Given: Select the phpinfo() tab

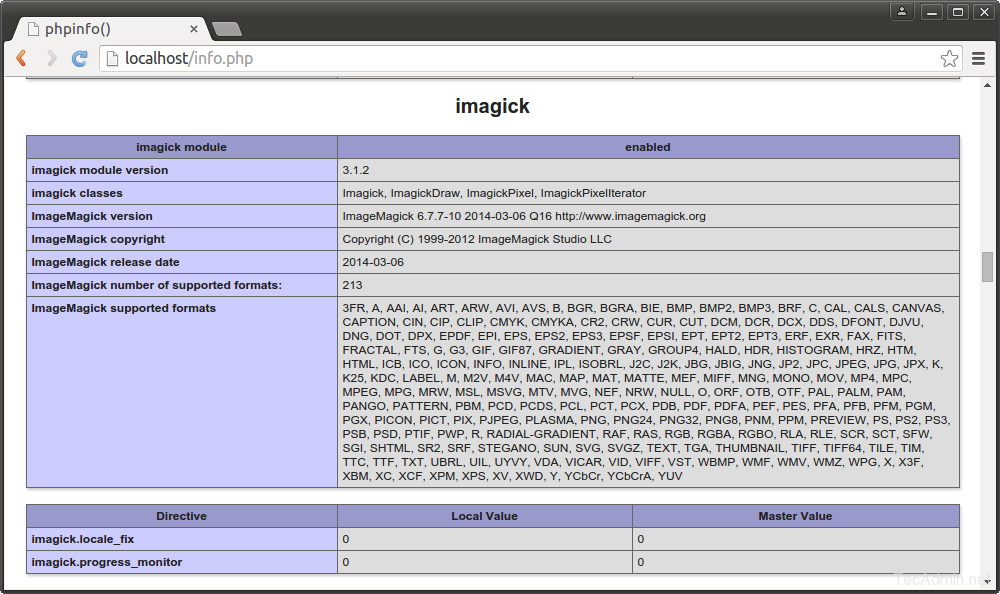Looking at the screenshot, I should 112,29.
